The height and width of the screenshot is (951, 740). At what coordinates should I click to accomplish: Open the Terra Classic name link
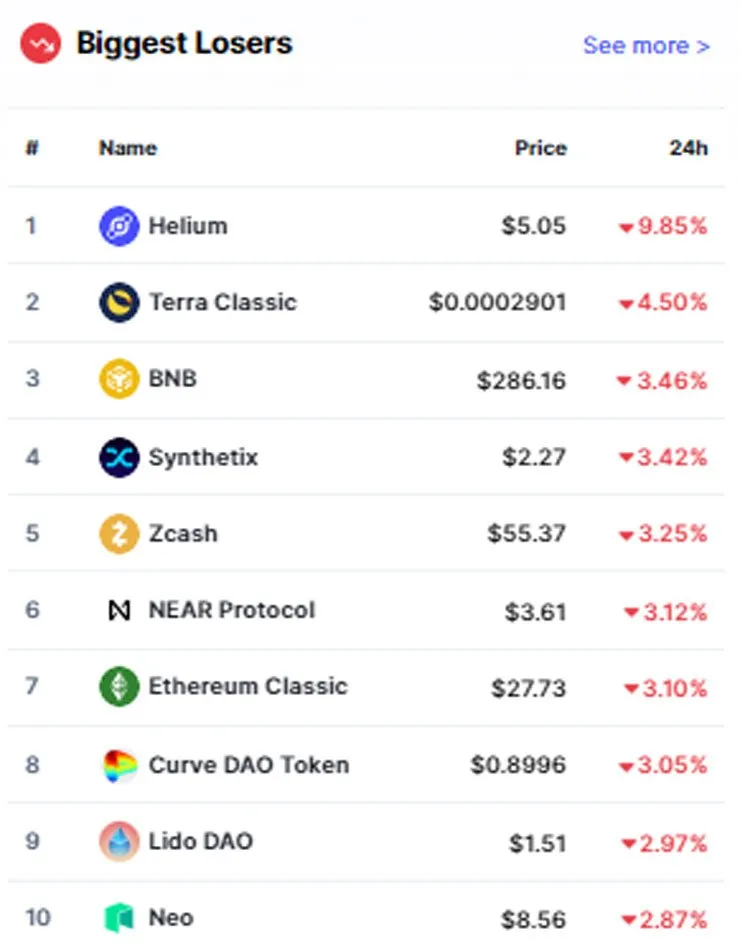tap(223, 302)
